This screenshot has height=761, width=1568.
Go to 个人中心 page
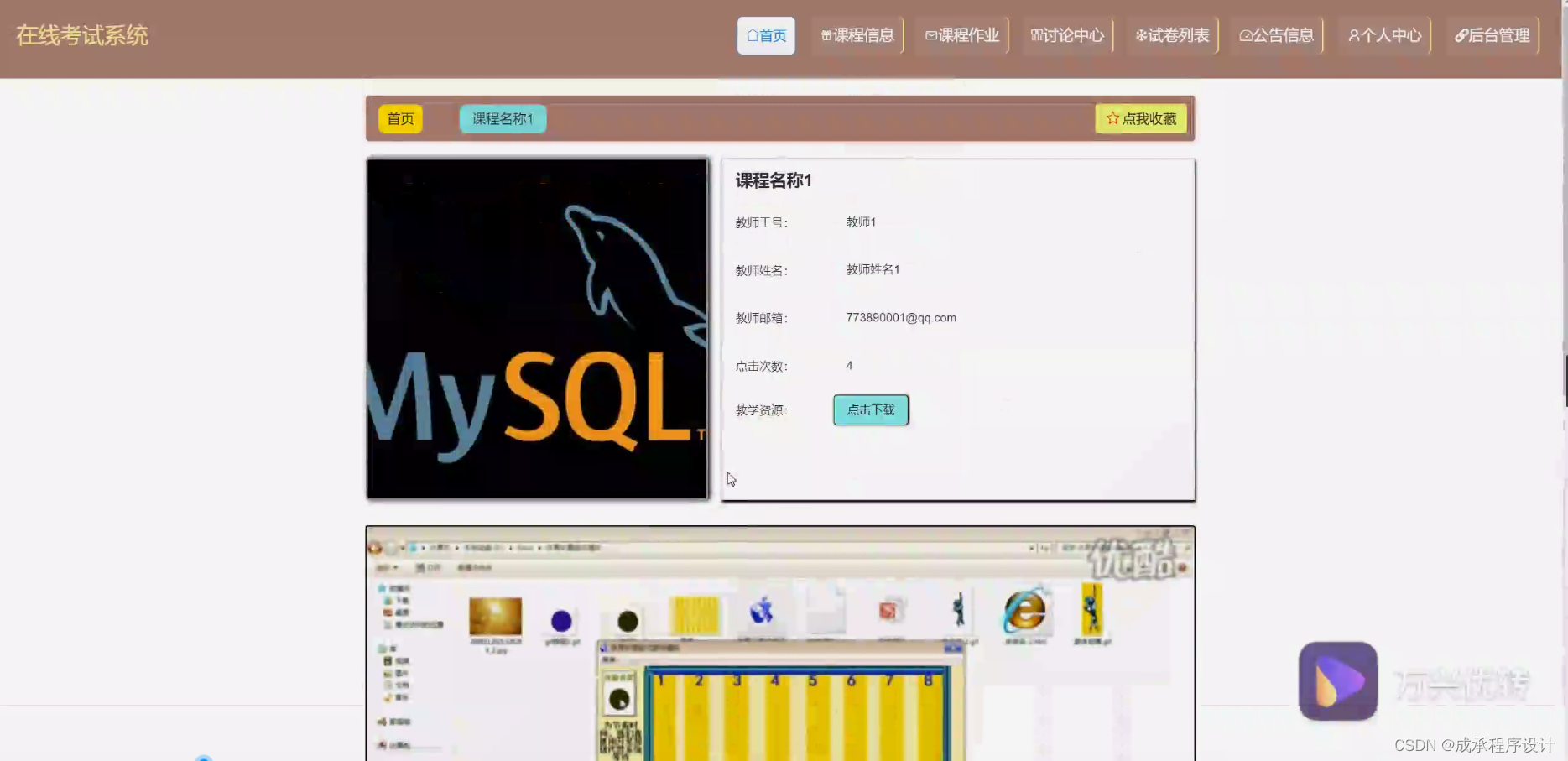pyautogui.click(x=1384, y=35)
